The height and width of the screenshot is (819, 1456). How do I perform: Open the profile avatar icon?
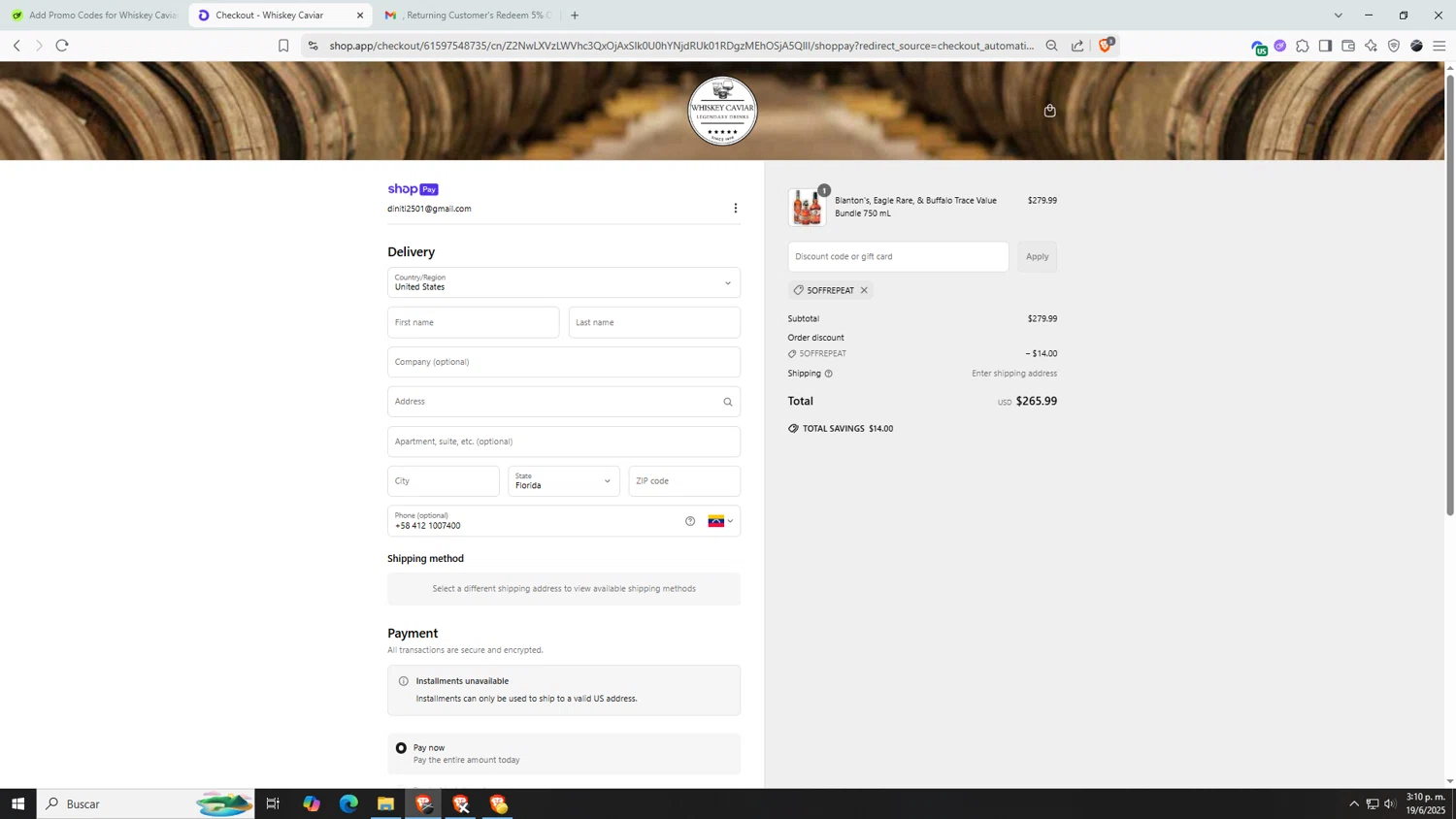[1416, 46]
